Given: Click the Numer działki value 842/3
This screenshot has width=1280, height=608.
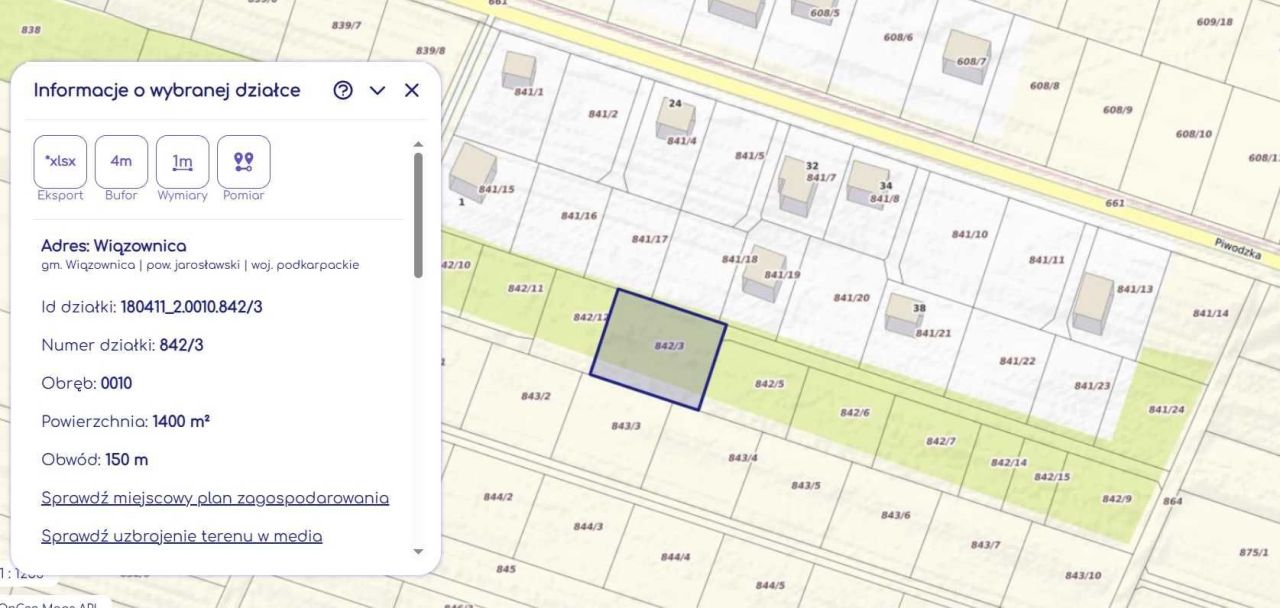Looking at the screenshot, I should click(181, 345).
